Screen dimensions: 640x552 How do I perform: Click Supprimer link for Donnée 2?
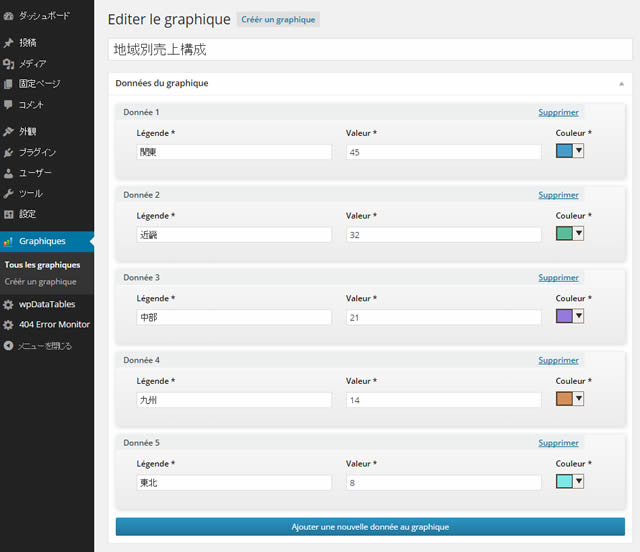click(x=558, y=195)
